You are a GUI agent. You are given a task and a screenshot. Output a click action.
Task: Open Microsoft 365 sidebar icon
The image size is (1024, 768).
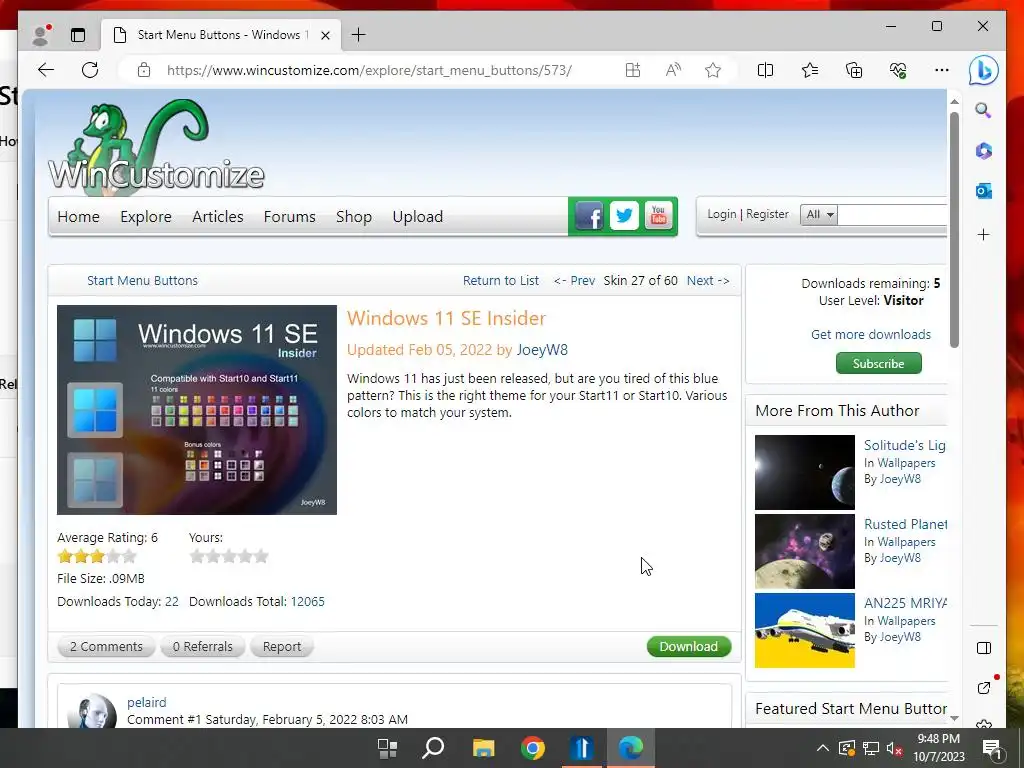coord(984,151)
